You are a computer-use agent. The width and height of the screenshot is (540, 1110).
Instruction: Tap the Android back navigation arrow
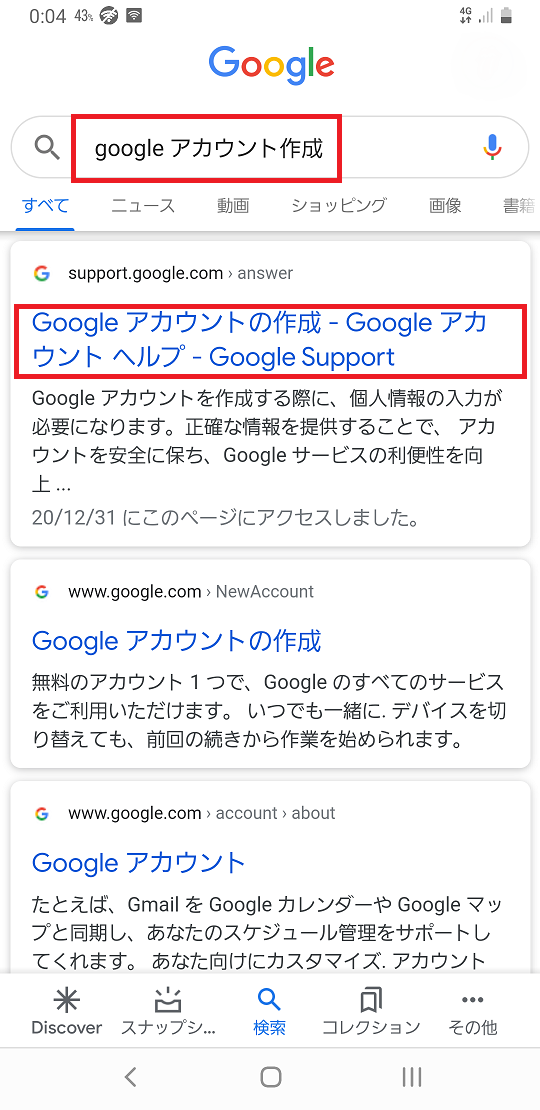point(130,1077)
